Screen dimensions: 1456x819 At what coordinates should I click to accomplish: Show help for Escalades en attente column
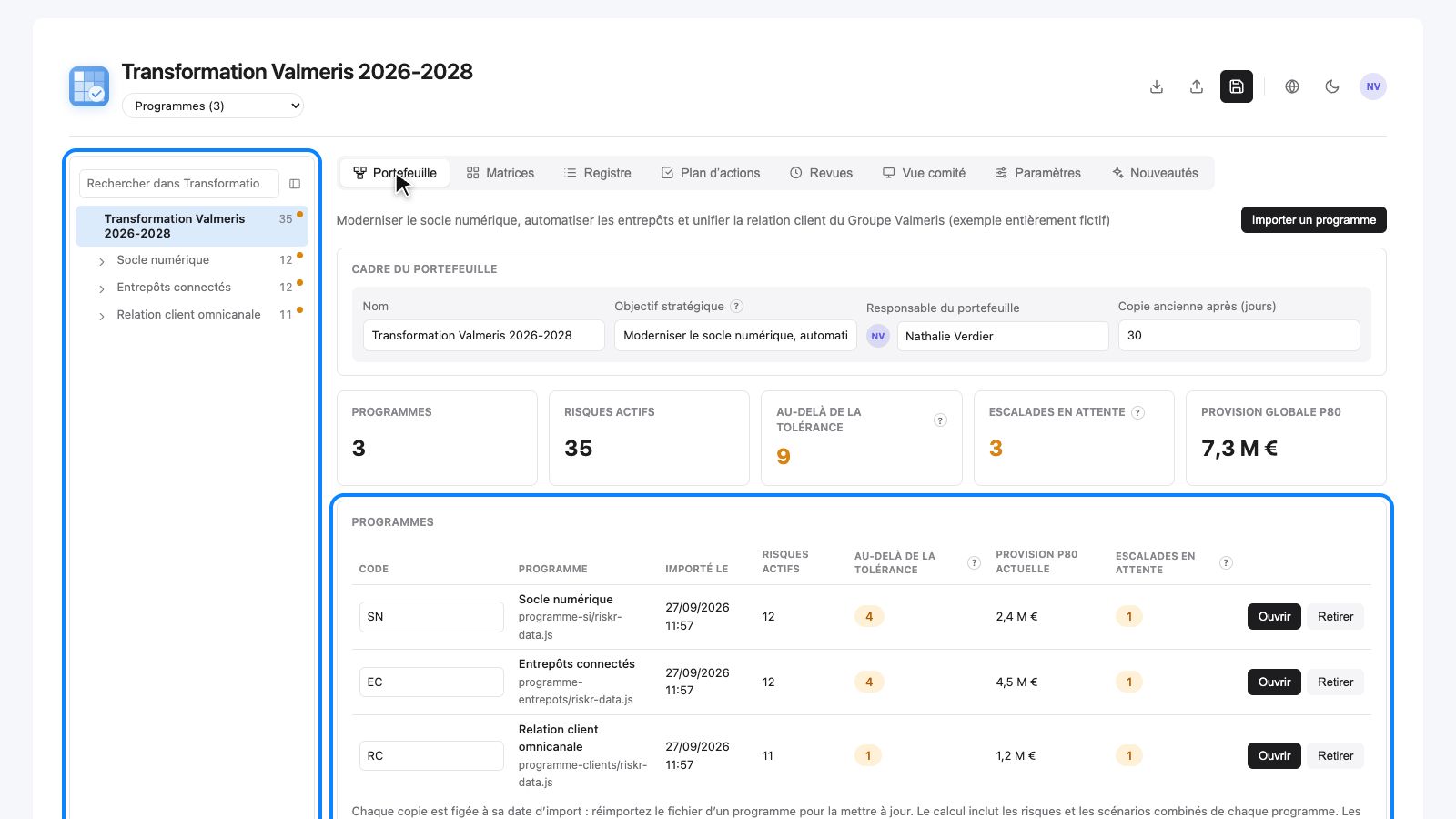pos(1226,562)
